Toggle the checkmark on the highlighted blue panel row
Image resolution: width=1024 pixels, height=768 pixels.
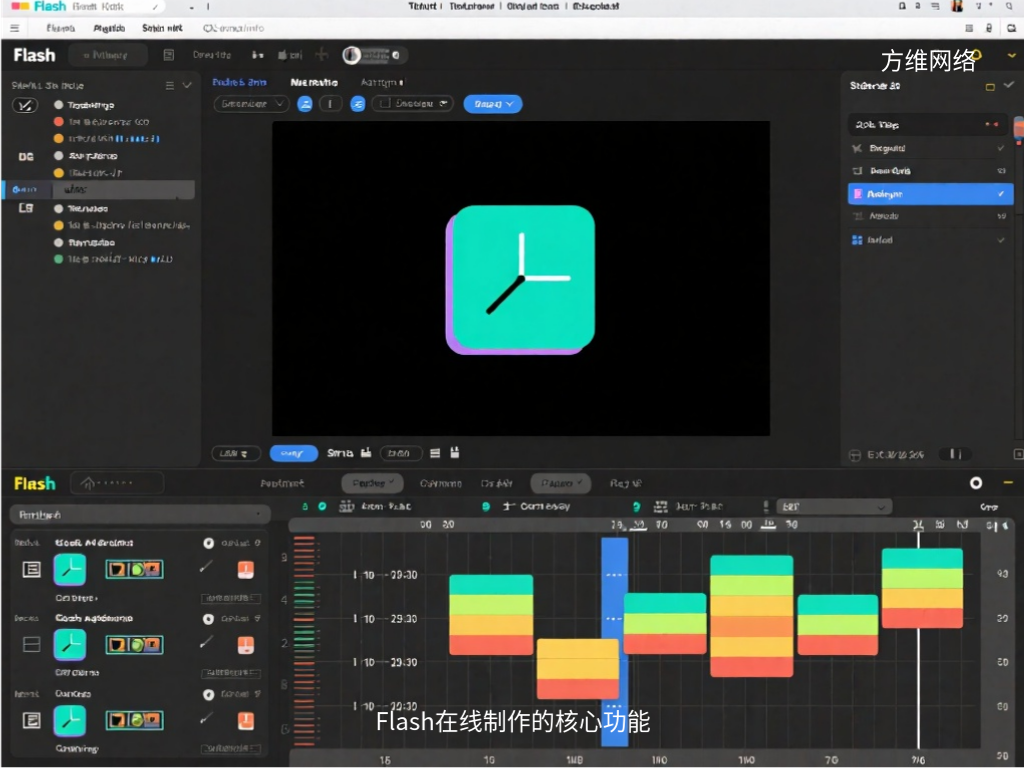(x=1001, y=193)
